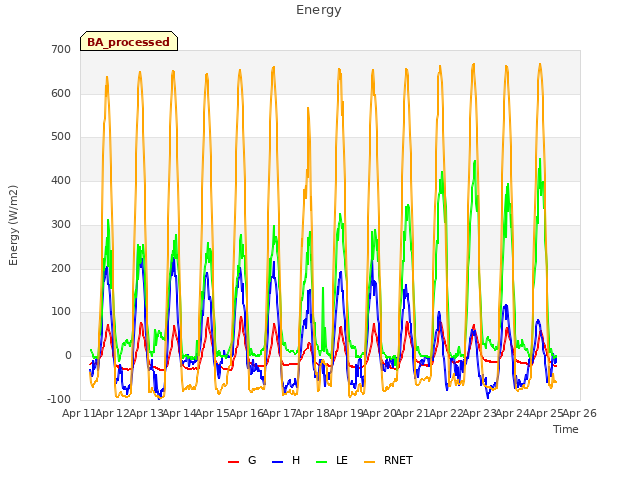Click the Apr 26 x-axis date label
This screenshot has height=480, width=640.
(580, 413)
